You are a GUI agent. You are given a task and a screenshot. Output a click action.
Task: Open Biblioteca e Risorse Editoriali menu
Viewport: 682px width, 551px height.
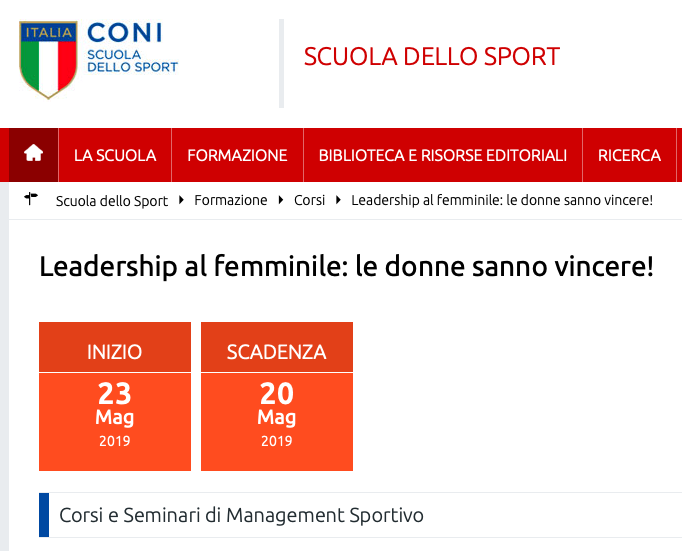click(x=442, y=155)
